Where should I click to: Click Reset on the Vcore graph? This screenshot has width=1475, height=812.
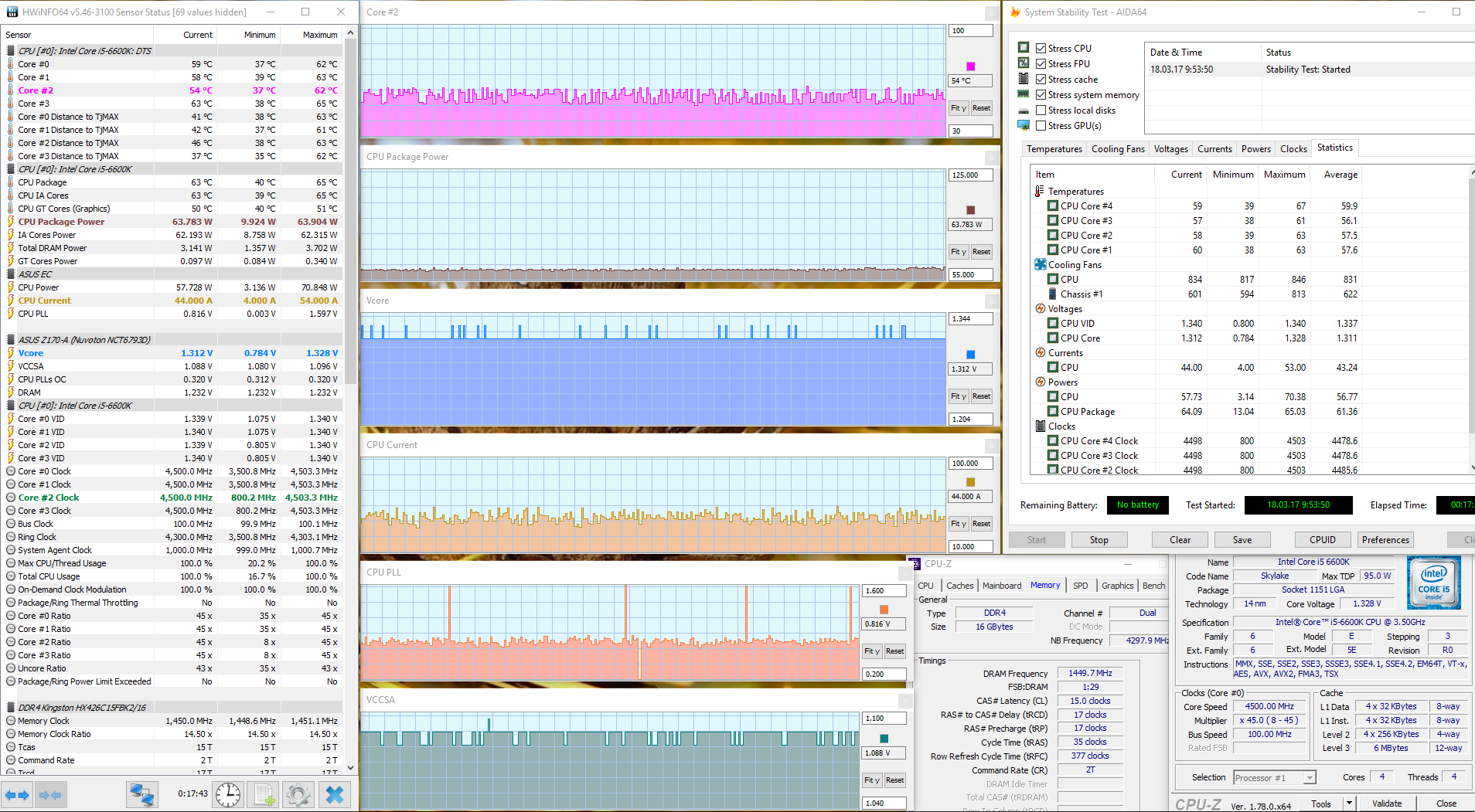pyautogui.click(x=981, y=396)
